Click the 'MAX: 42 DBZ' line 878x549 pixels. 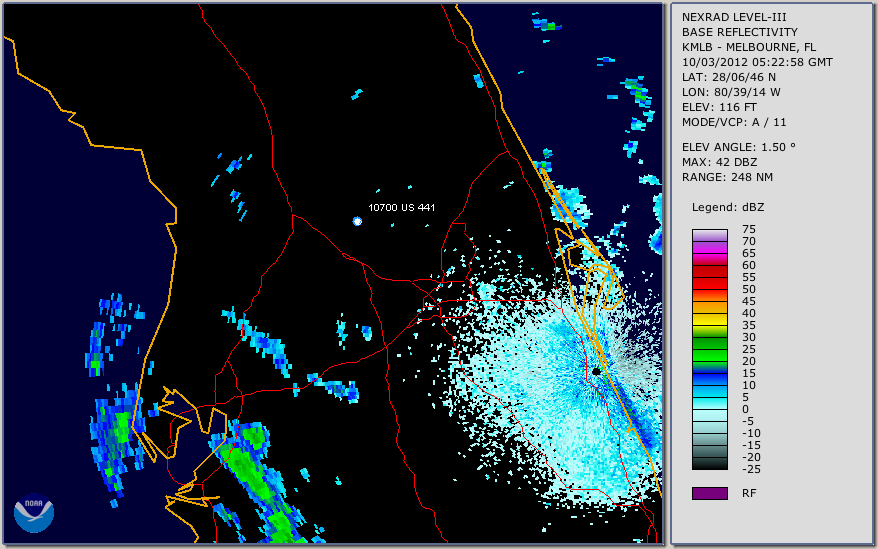719,162
